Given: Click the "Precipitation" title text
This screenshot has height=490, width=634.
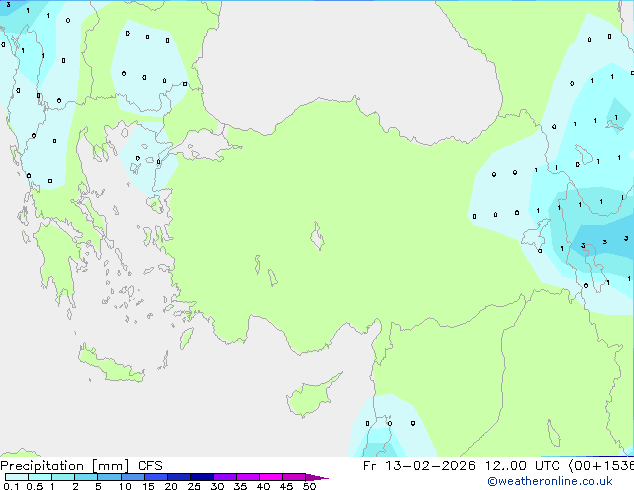Looking at the screenshot, I should pos(42,466).
